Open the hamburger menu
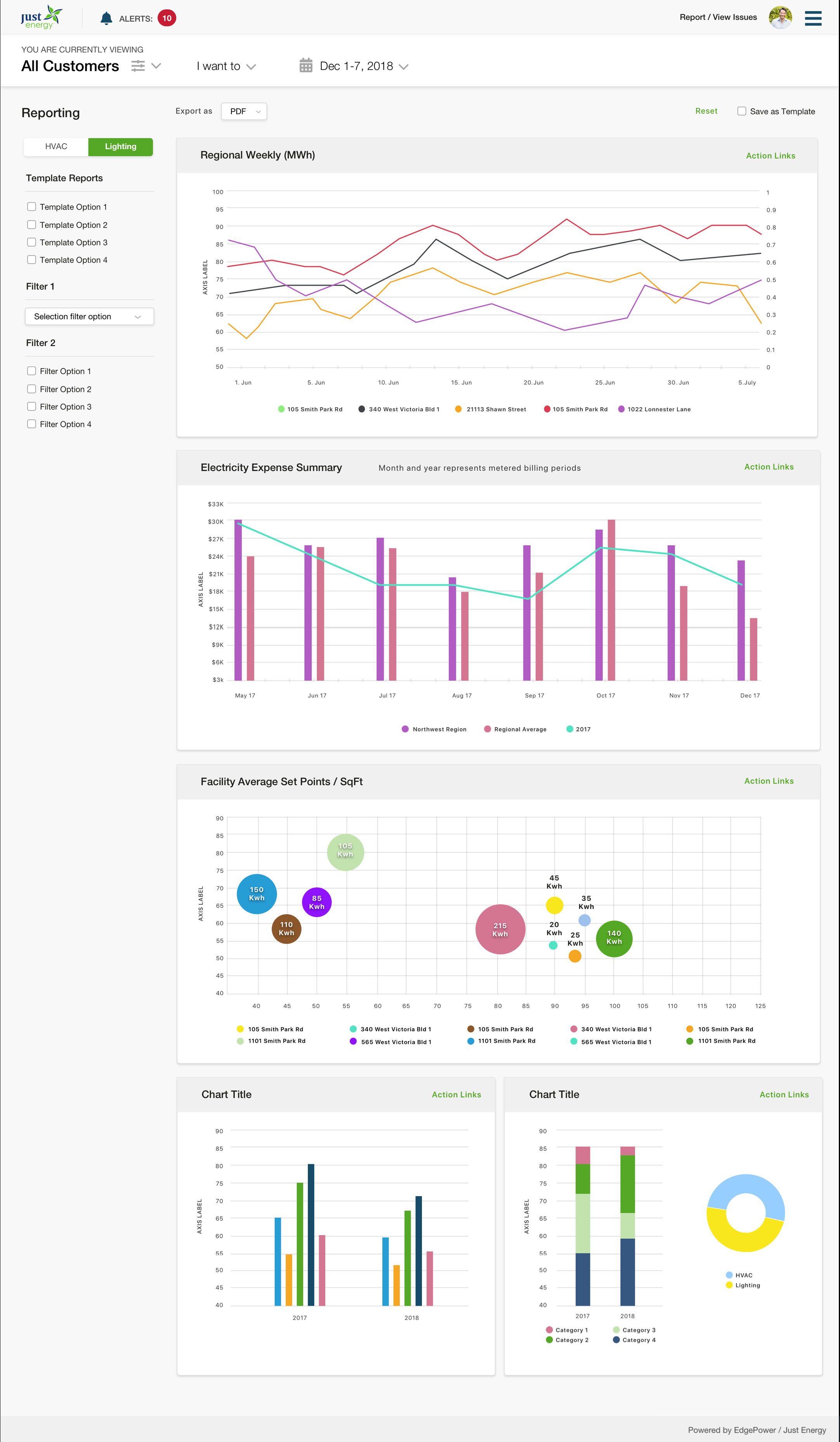The height and width of the screenshot is (1442, 840). [x=813, y=18]
